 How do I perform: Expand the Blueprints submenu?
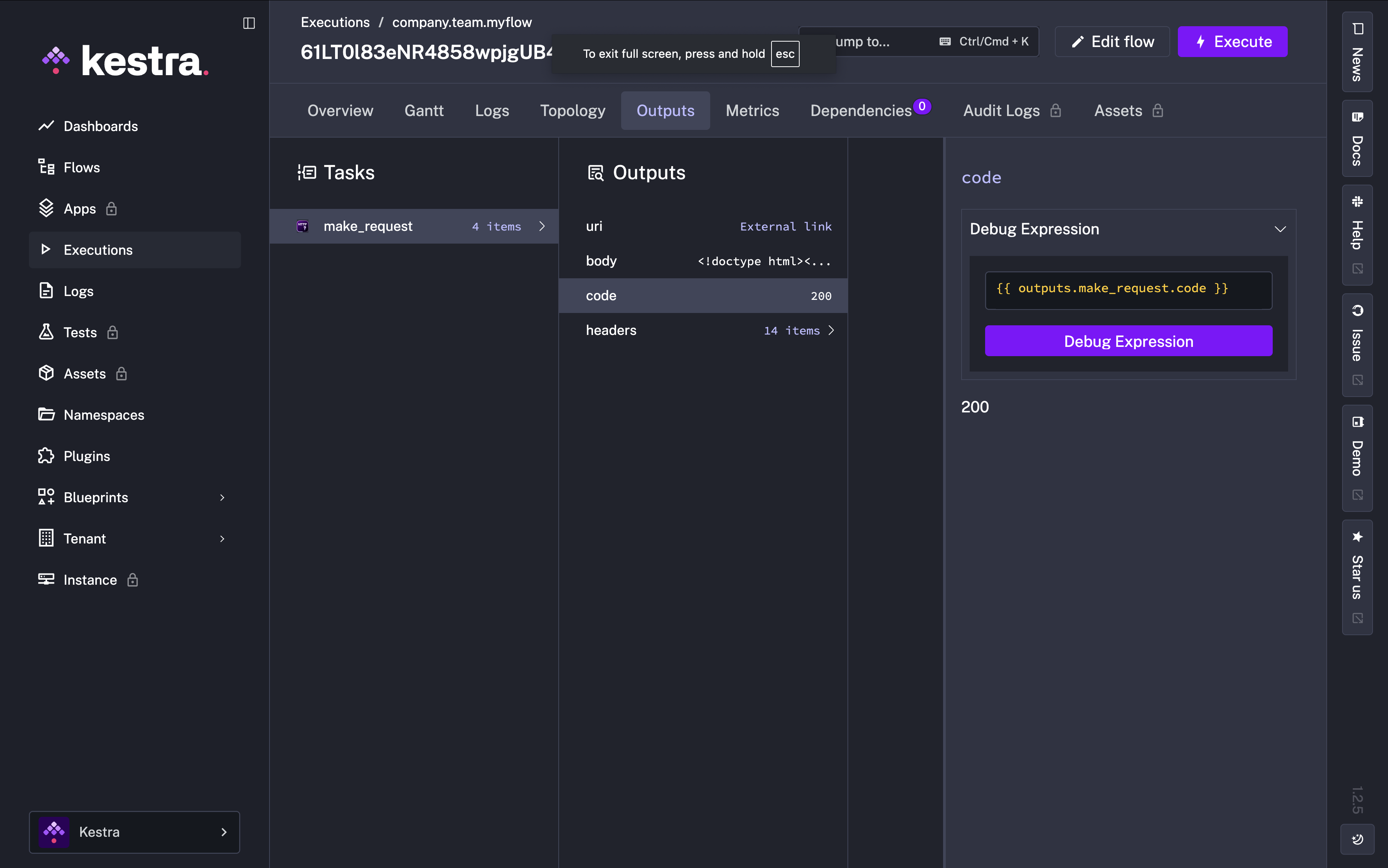click(x=222, y=498)
